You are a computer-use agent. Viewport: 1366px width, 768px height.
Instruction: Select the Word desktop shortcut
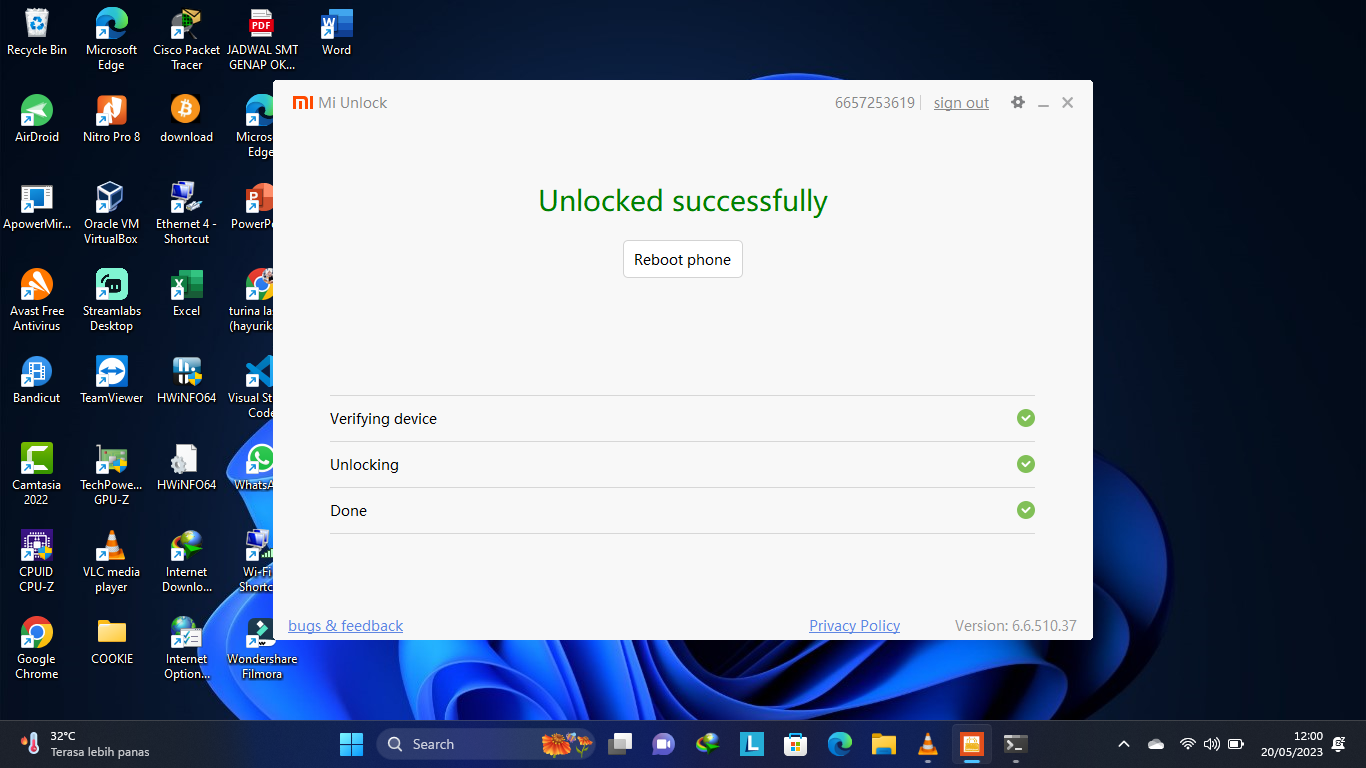coord(336,32)
